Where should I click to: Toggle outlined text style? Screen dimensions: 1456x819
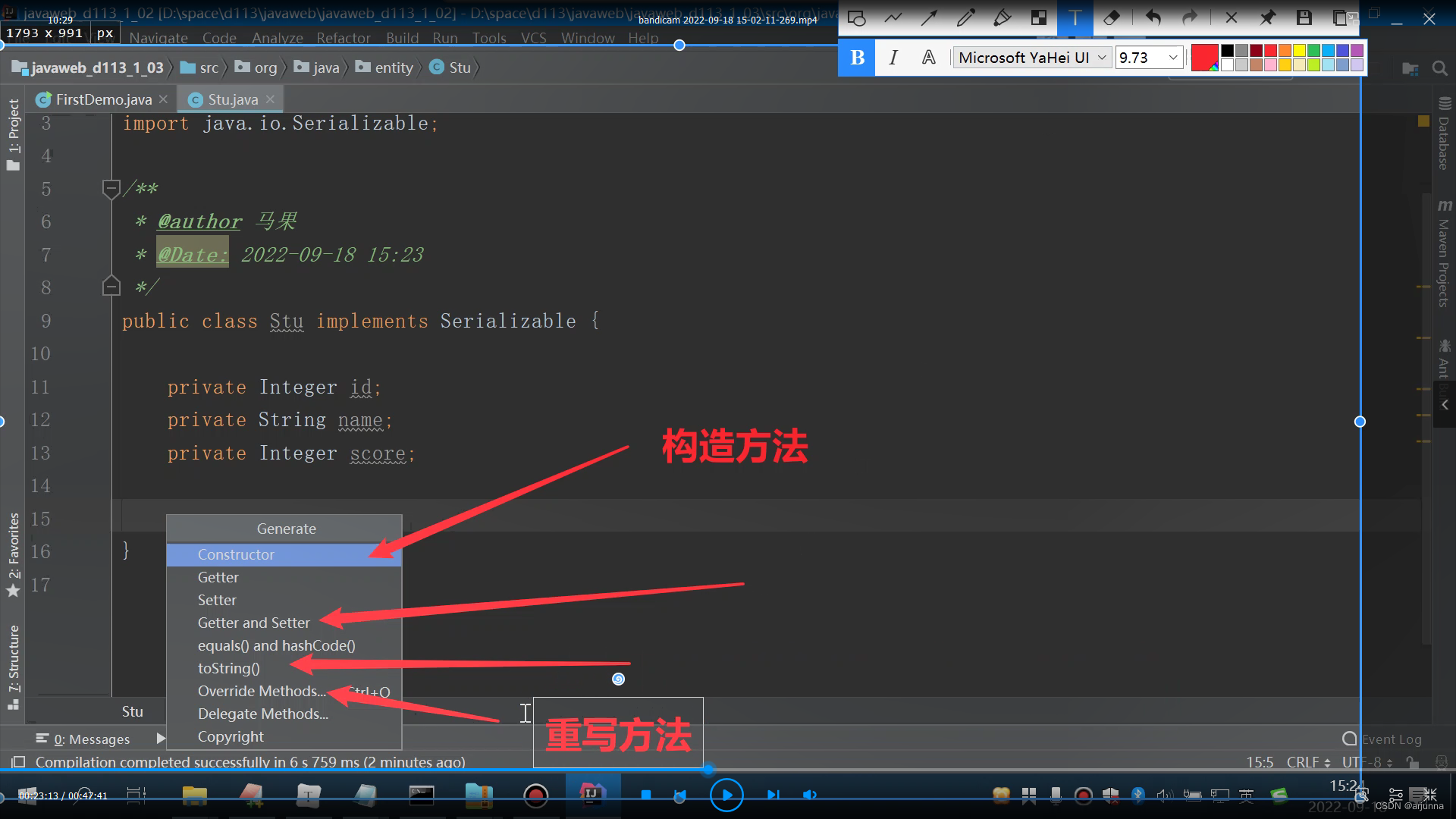(x=928, y=58)
